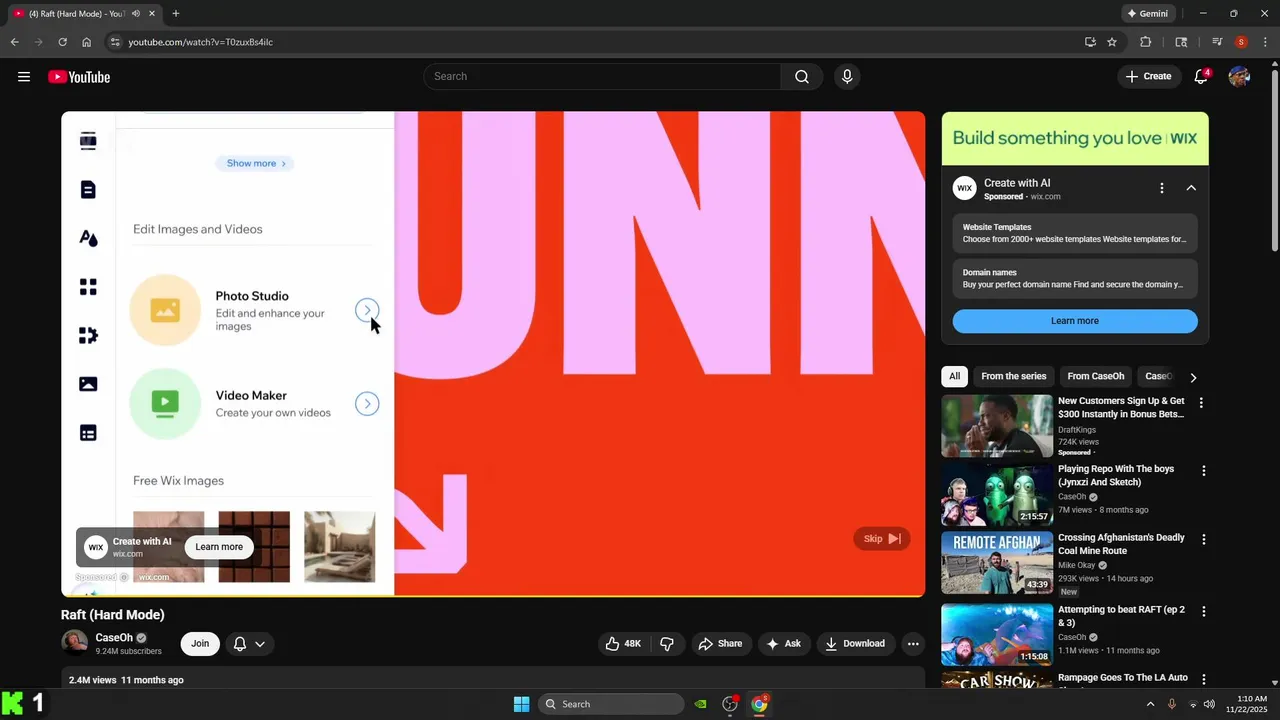The image size is (1280, 720).
Task: Open the YouTube guide hamburger menu
Action: [24, 77]
